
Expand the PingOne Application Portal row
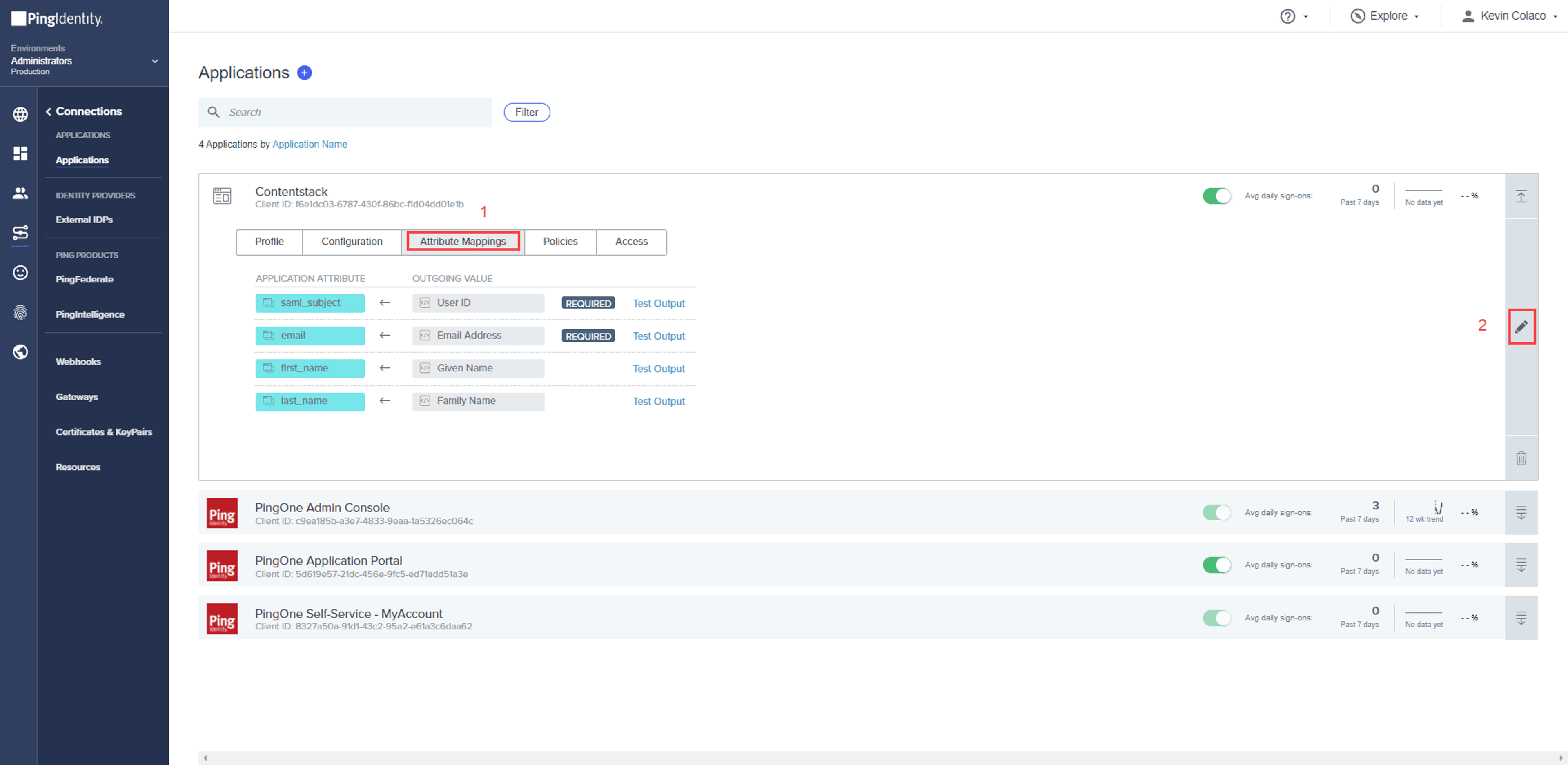click(1521, 565)
